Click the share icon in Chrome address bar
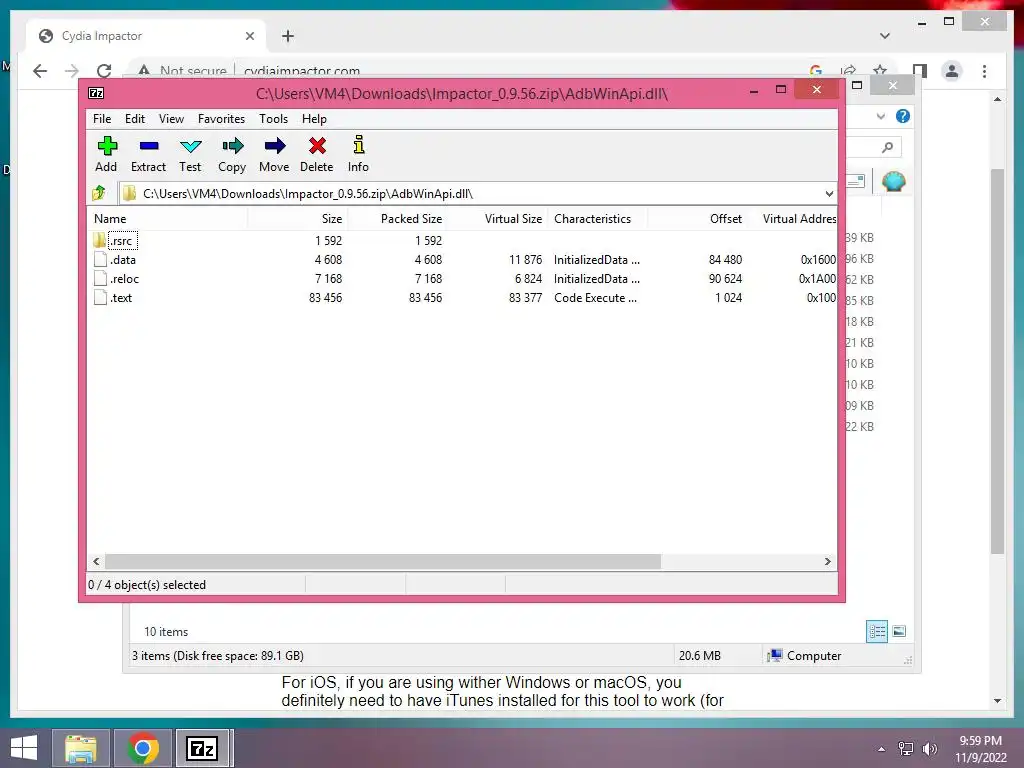This screenshot has height=768, width=1024. pos(848,70)
